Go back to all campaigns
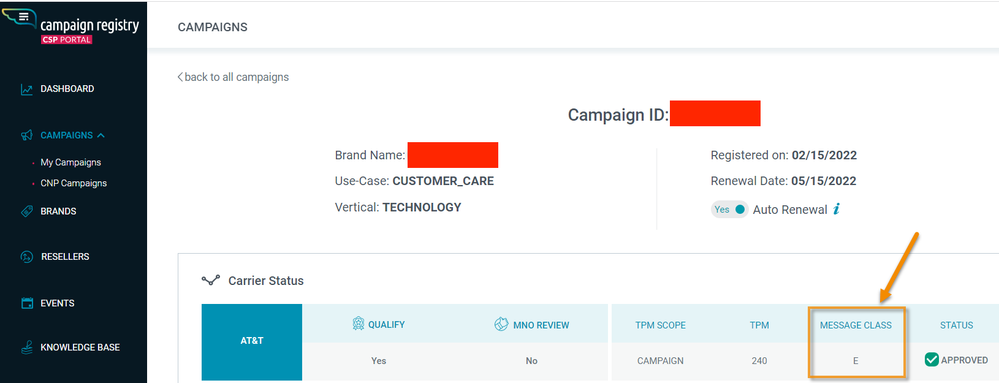Viewport: 999px width, 383px height. pos(233,77)
